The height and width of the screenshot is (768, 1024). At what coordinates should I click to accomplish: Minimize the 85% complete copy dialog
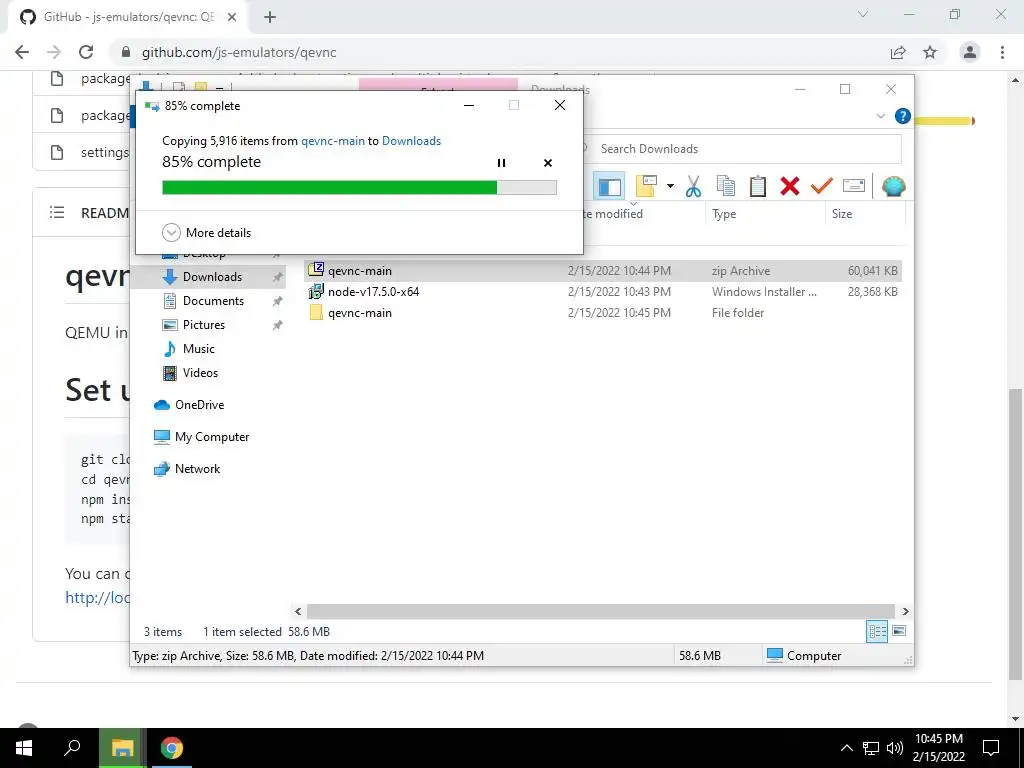[469, 105]
